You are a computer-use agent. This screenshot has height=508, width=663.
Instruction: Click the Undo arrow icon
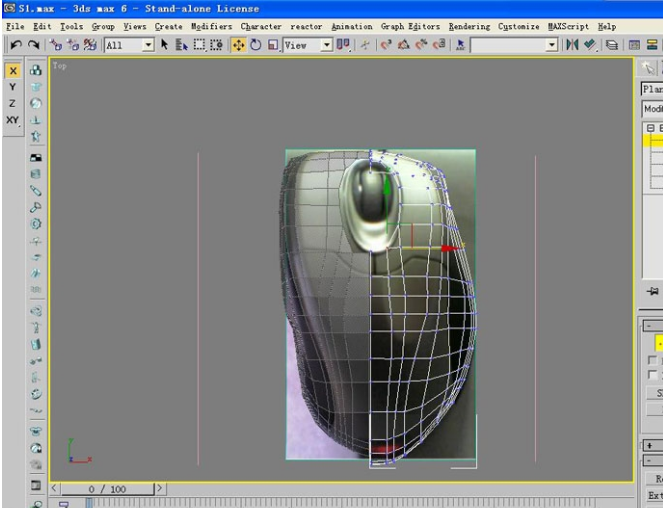(x=15, y=45)
